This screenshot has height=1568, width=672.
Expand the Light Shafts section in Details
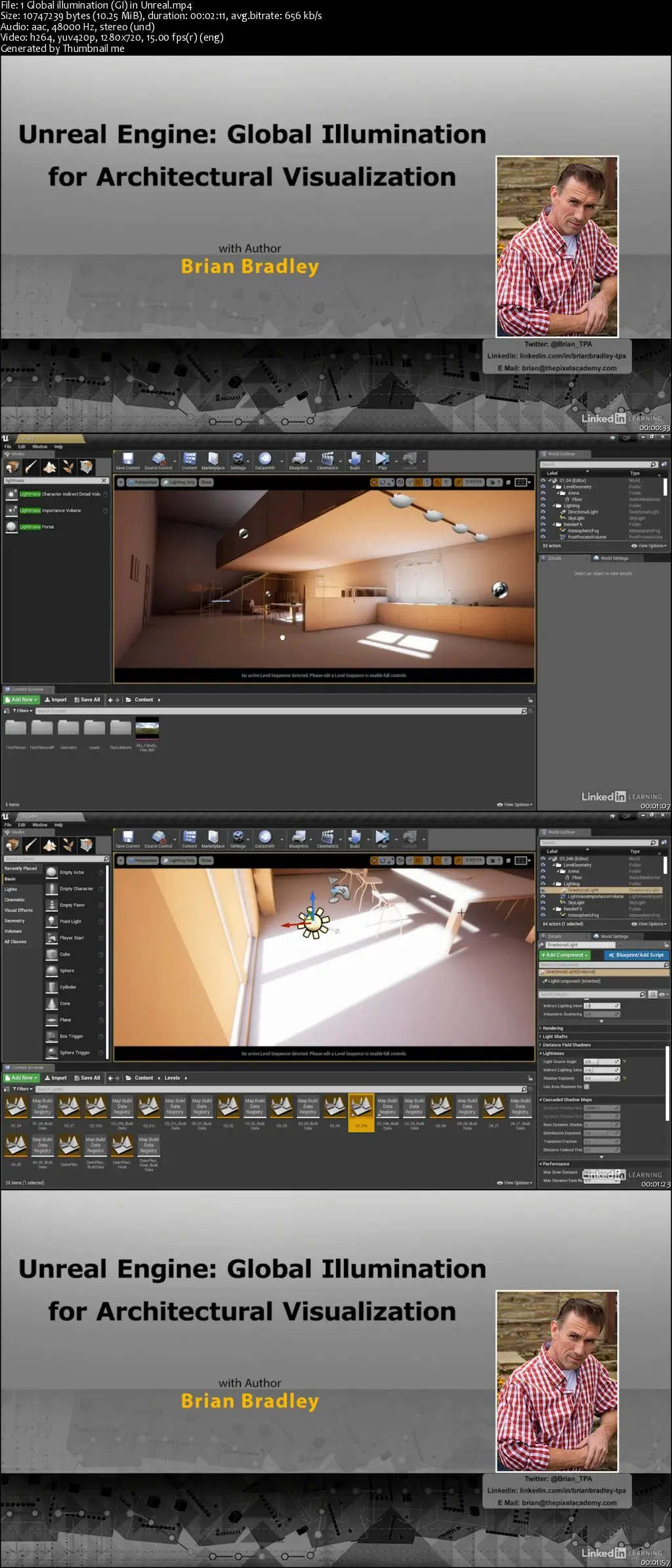[541, 1037]
